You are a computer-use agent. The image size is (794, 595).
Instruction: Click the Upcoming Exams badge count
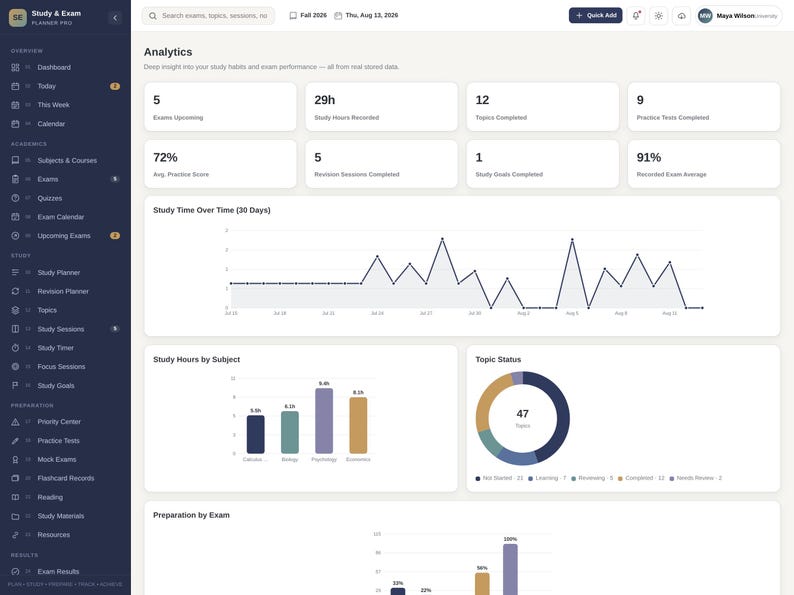115,235
